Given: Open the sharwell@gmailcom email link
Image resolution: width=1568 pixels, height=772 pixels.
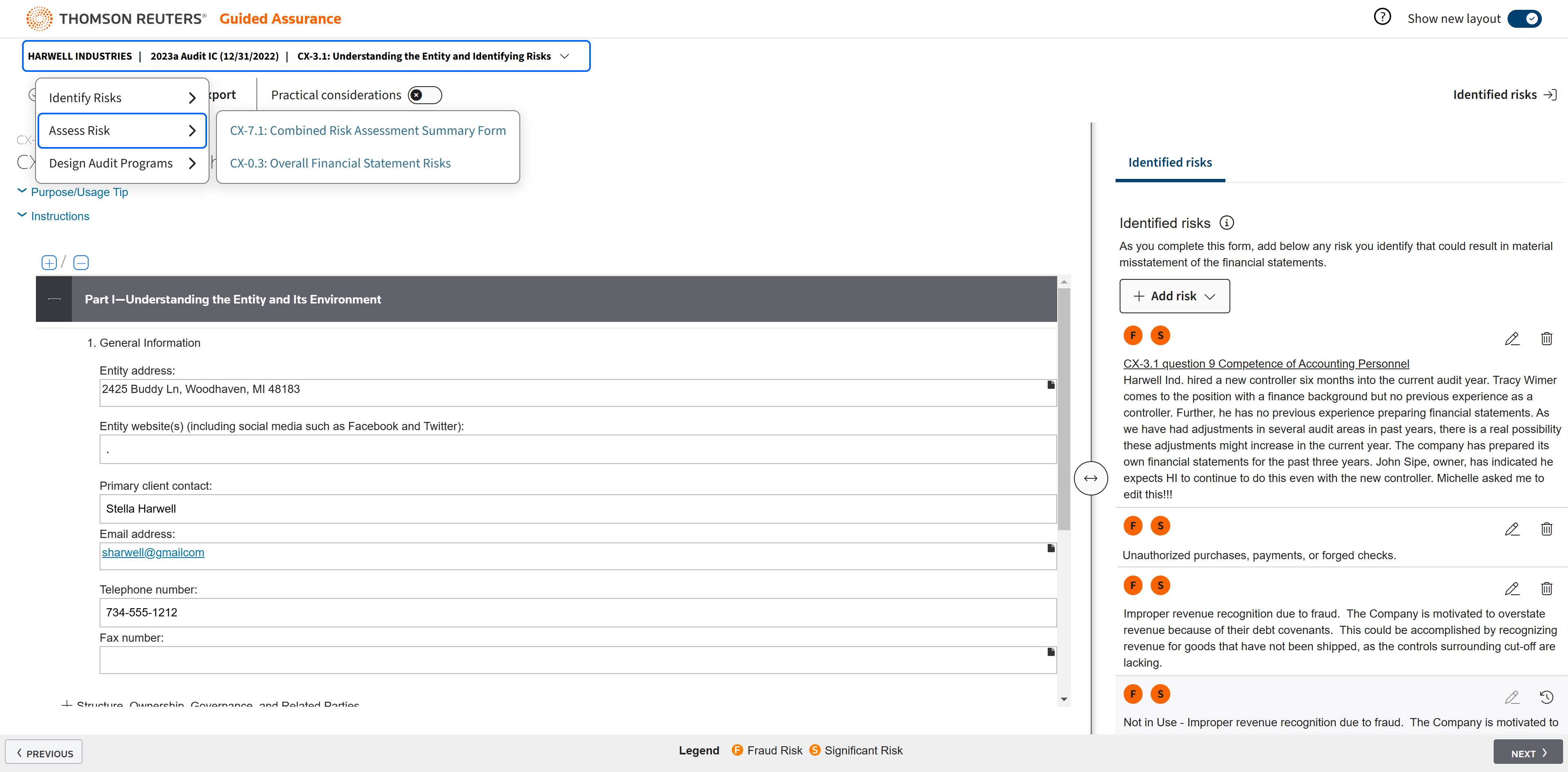Looking at the screenshot, I should point(153,552).
